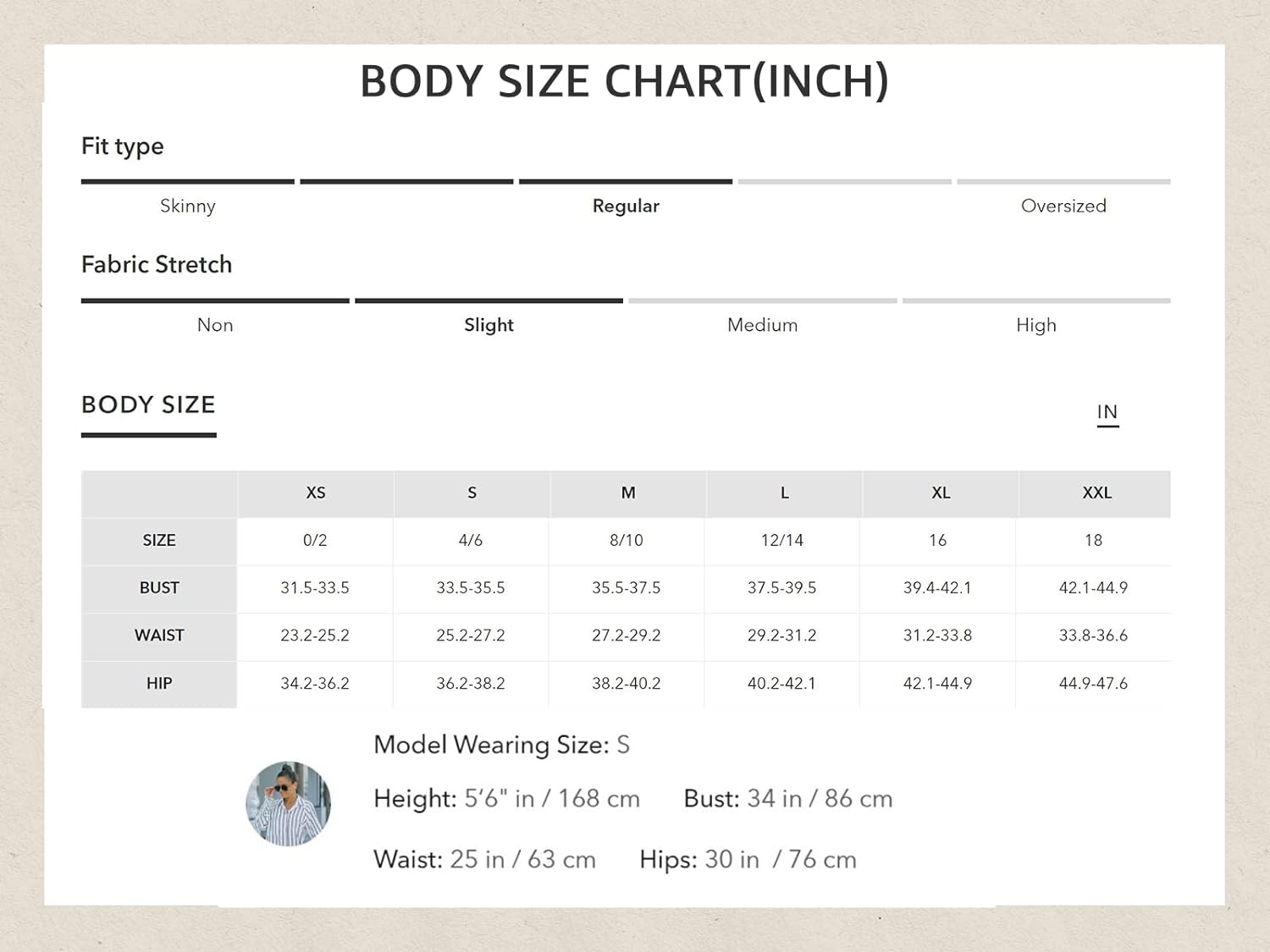This screenshot has height=952, width=1270.
Task: Click hip value 40.2-42.1
Action: coord(782,684)
